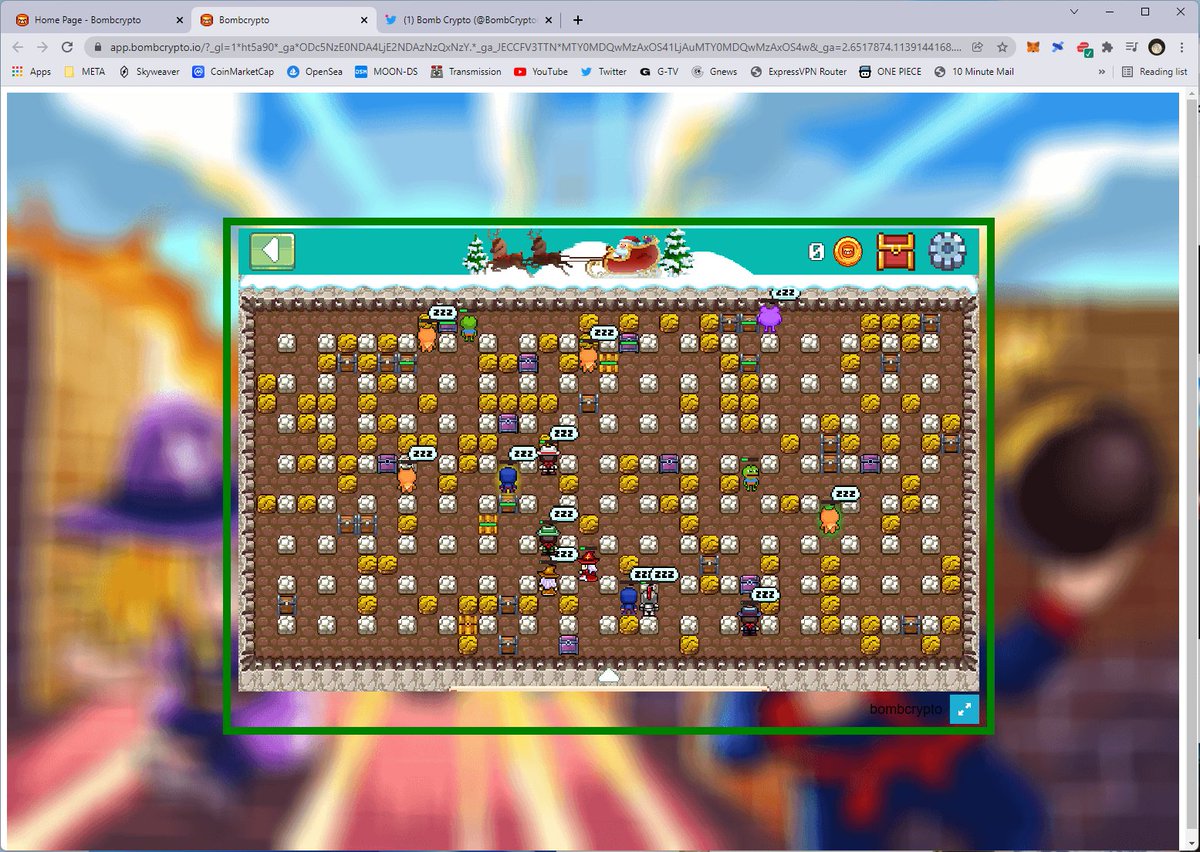The height and width of the screenshot is (852, 1200).
Task: Click the share page icon in address bar
Action: point(977,47)
